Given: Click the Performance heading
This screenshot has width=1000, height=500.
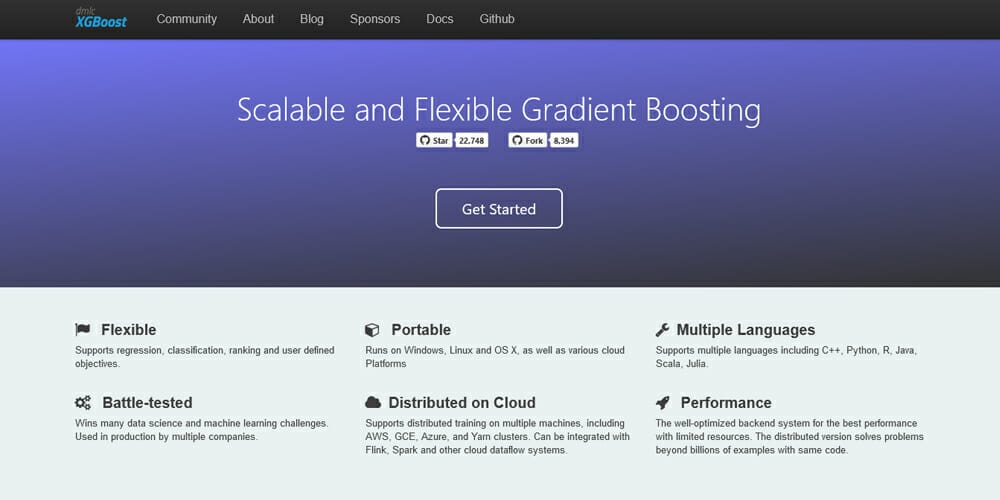Looking at the screenshot, I should (x=726, y=402).
